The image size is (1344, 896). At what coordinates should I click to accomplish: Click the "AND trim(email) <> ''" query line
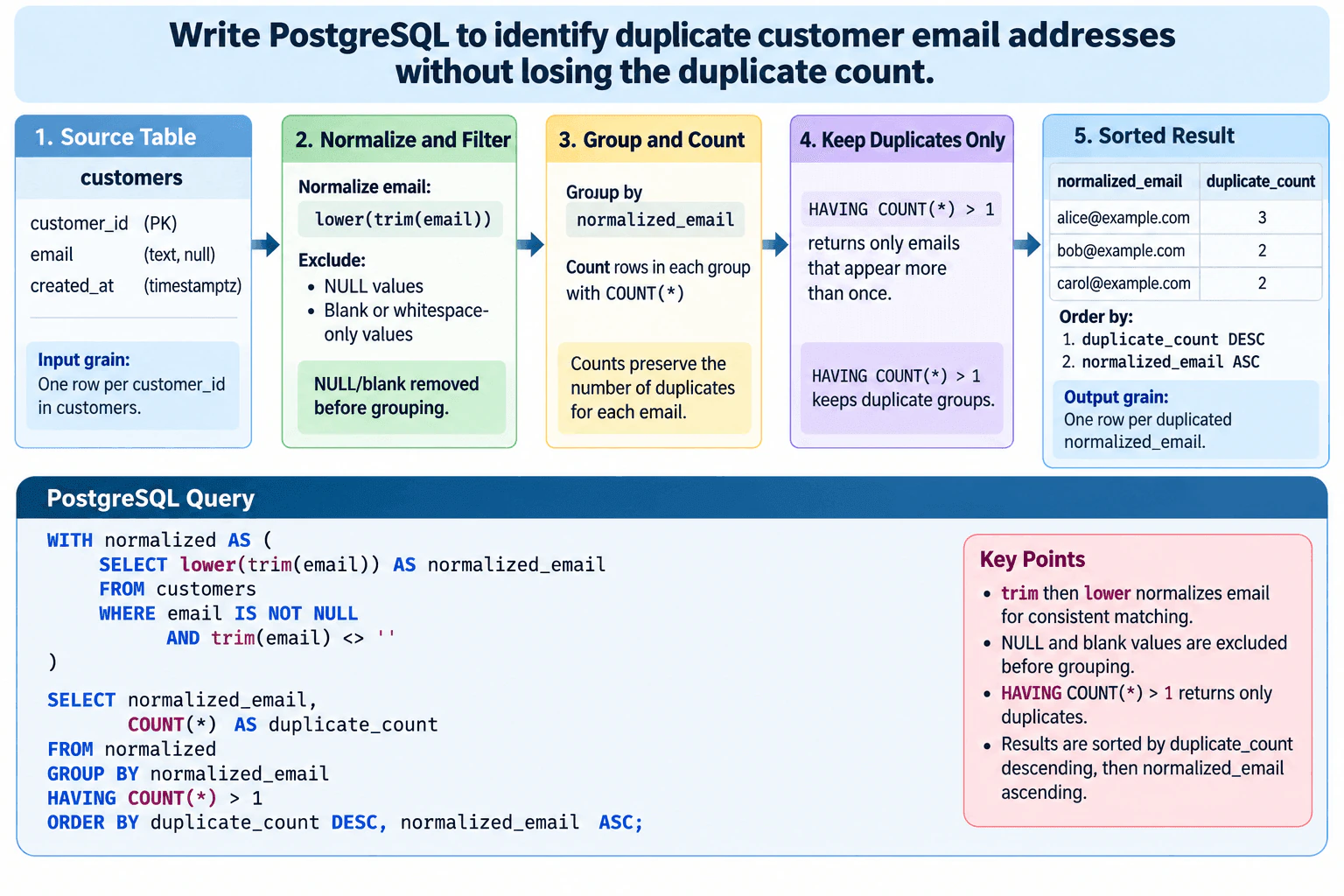[281, 638]
